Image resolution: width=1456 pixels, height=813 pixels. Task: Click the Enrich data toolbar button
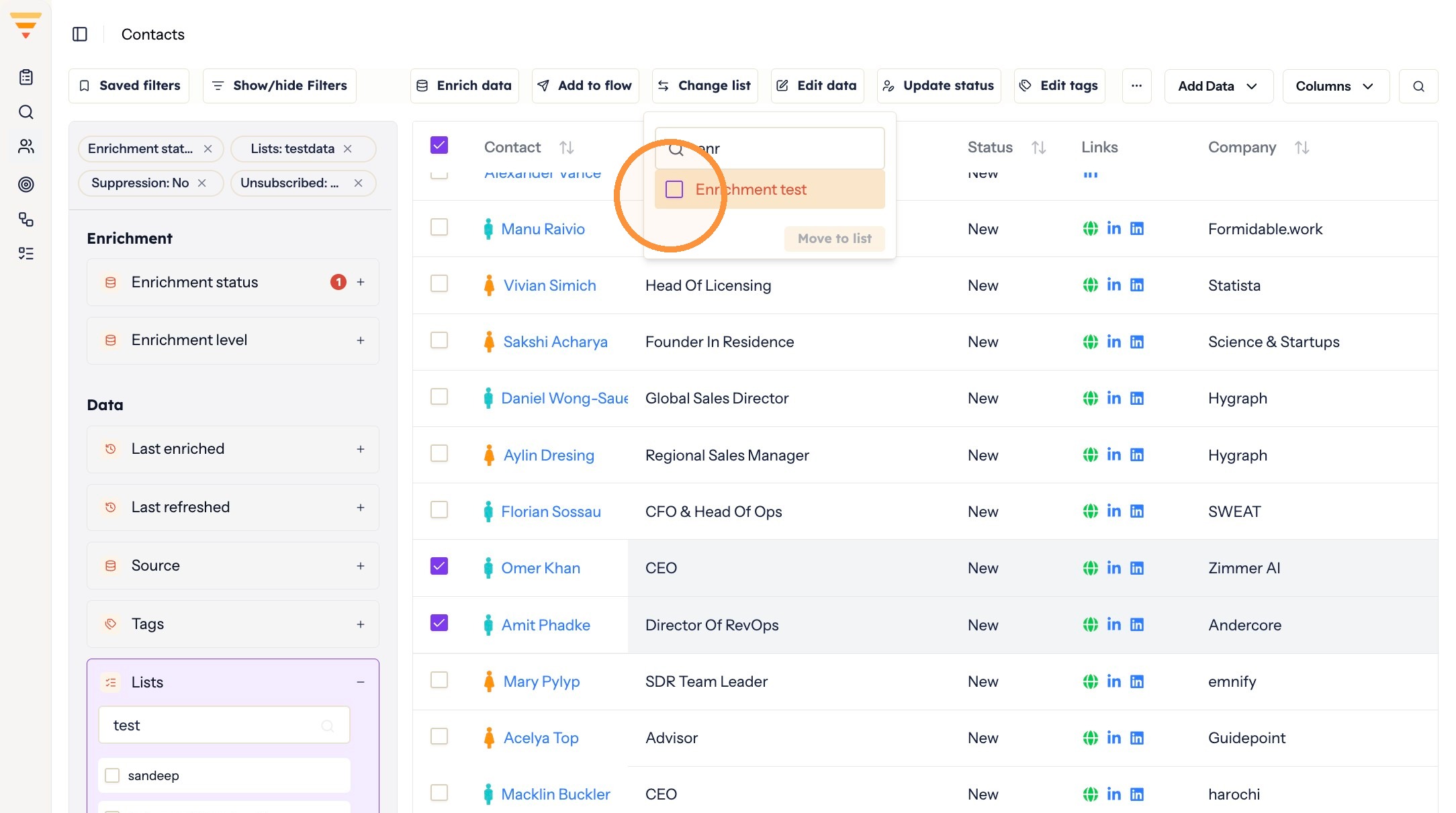tap(465, 86)
